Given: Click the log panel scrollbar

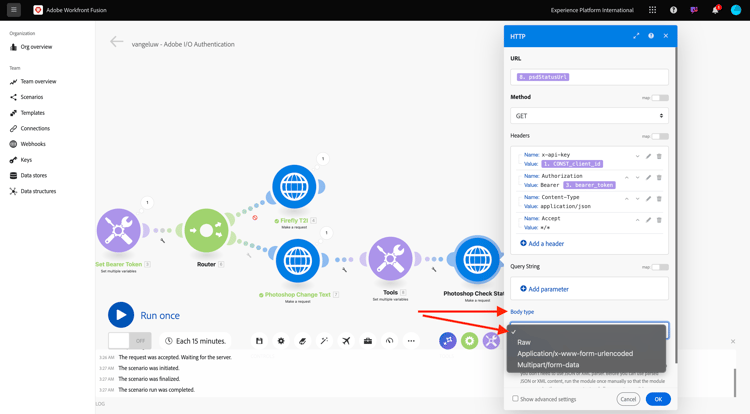Looking at the screenshot, I should point(735,382).
